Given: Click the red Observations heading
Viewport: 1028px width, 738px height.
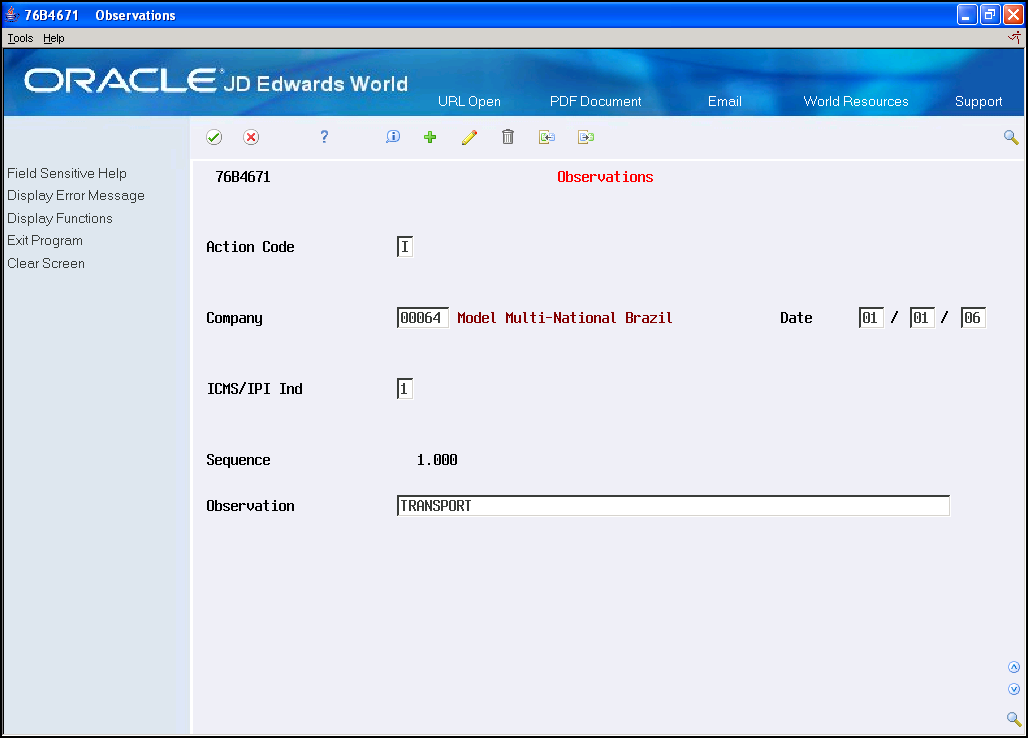Looking at the screenshot, I should point(605,177).
